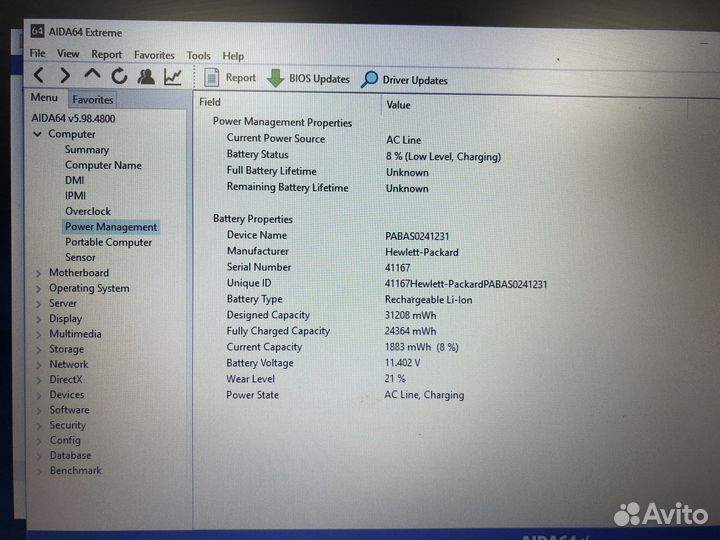Expand the Operating System node
The height and width of the screenshot is (540, 720).
pos(39,289)
